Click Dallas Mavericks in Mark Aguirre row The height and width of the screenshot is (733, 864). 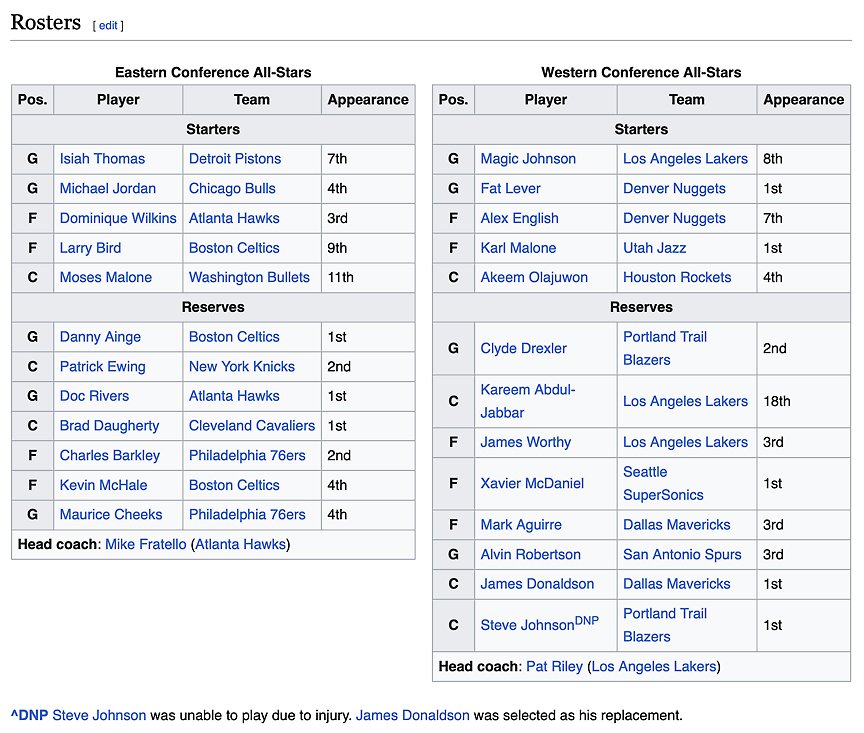point(677,525)
